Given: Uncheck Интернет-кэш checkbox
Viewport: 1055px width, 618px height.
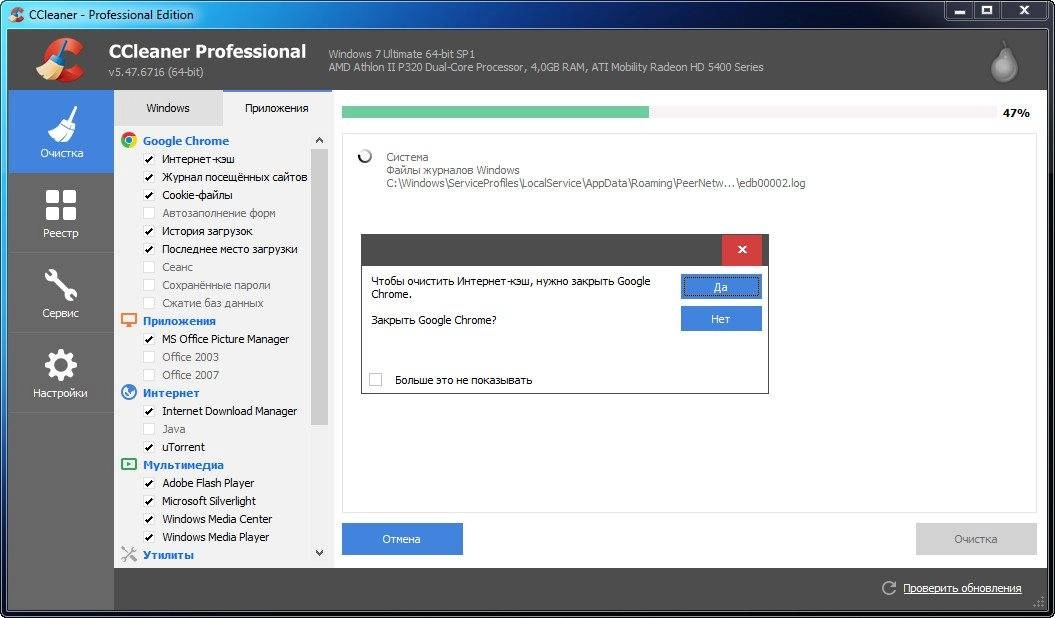Looking at the screenshot, I should coord(149,159).
